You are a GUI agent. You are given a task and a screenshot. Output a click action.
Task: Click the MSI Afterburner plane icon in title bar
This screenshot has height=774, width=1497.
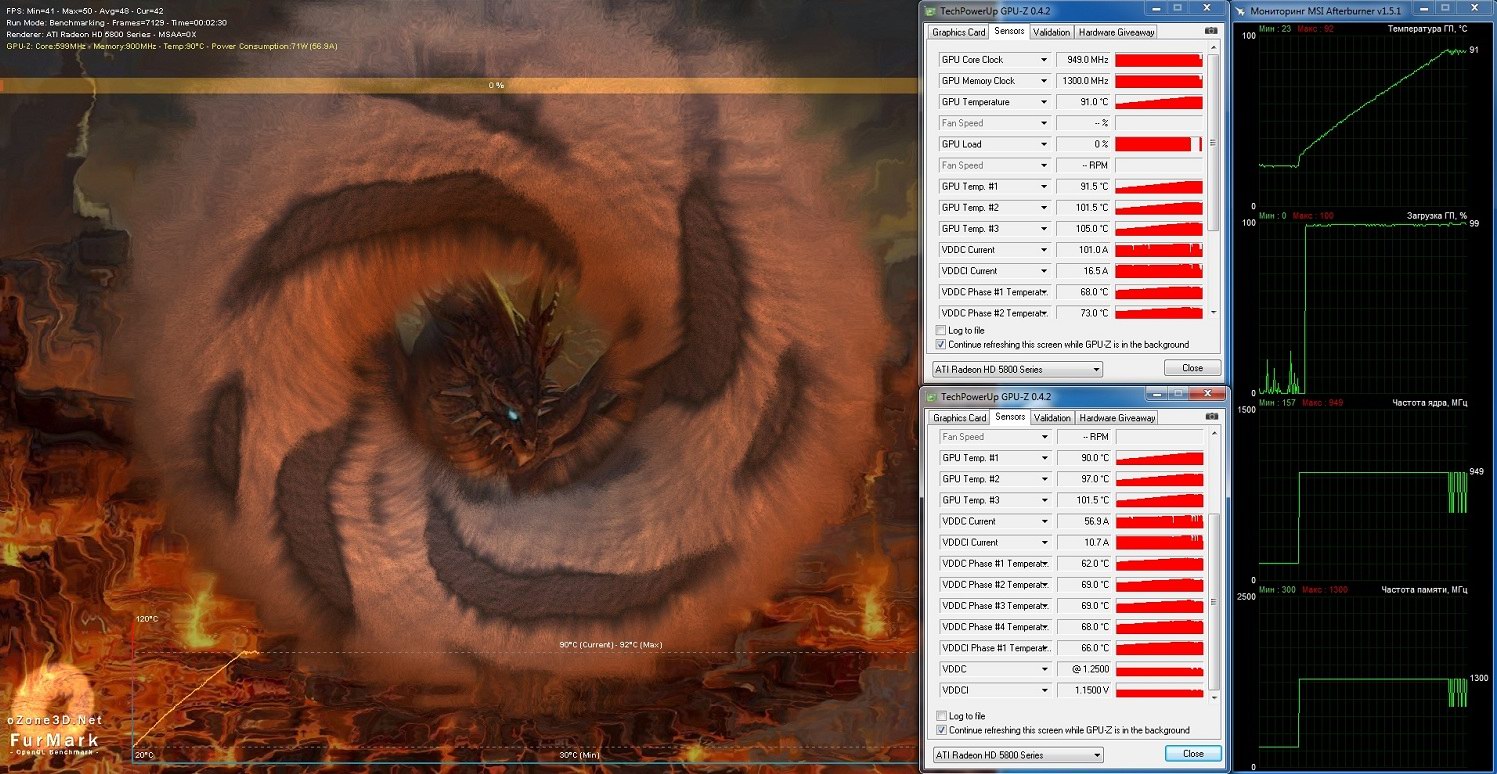click(1241, 10)
